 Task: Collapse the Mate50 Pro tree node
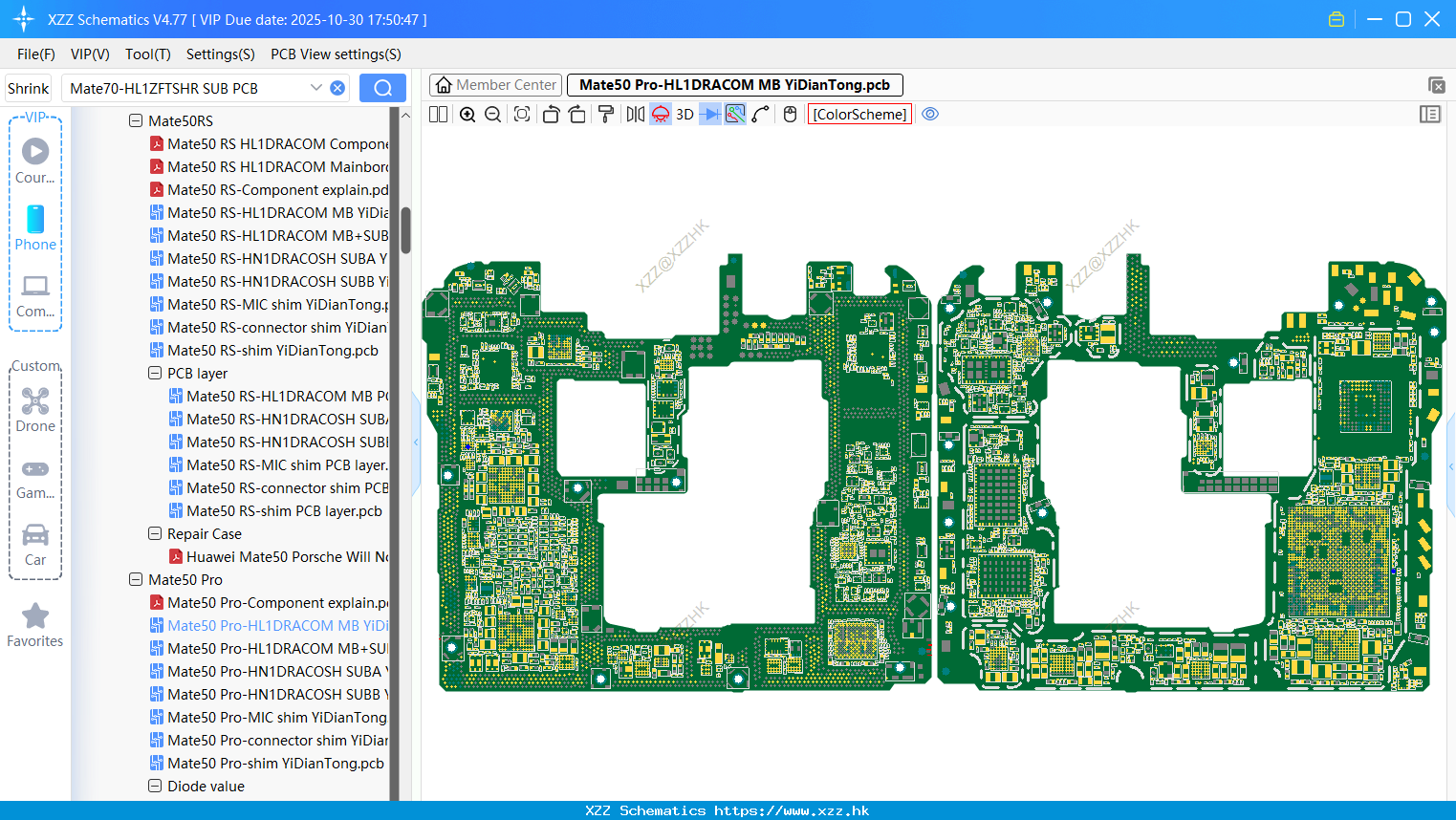tap(136, 580)
